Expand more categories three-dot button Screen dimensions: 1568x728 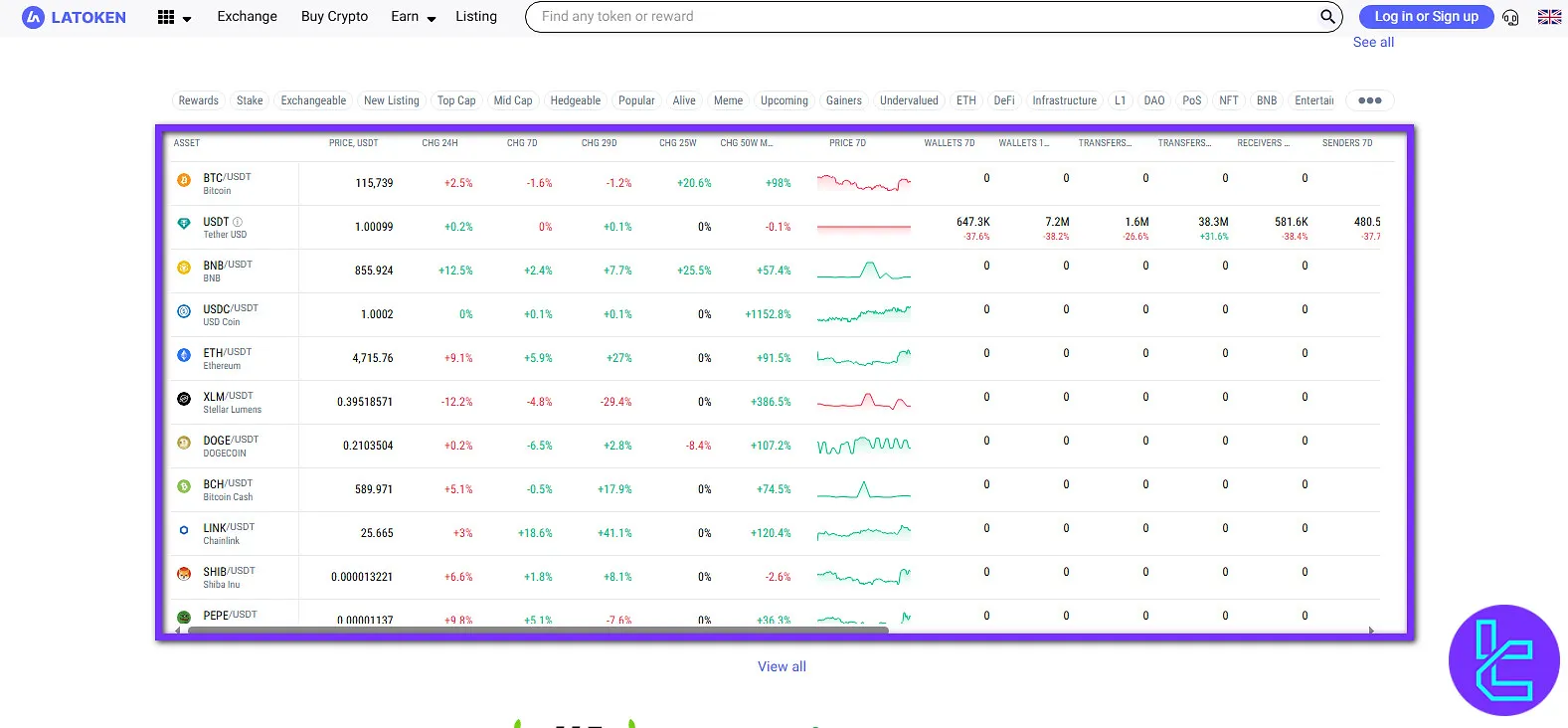[x=1369, y=100]
